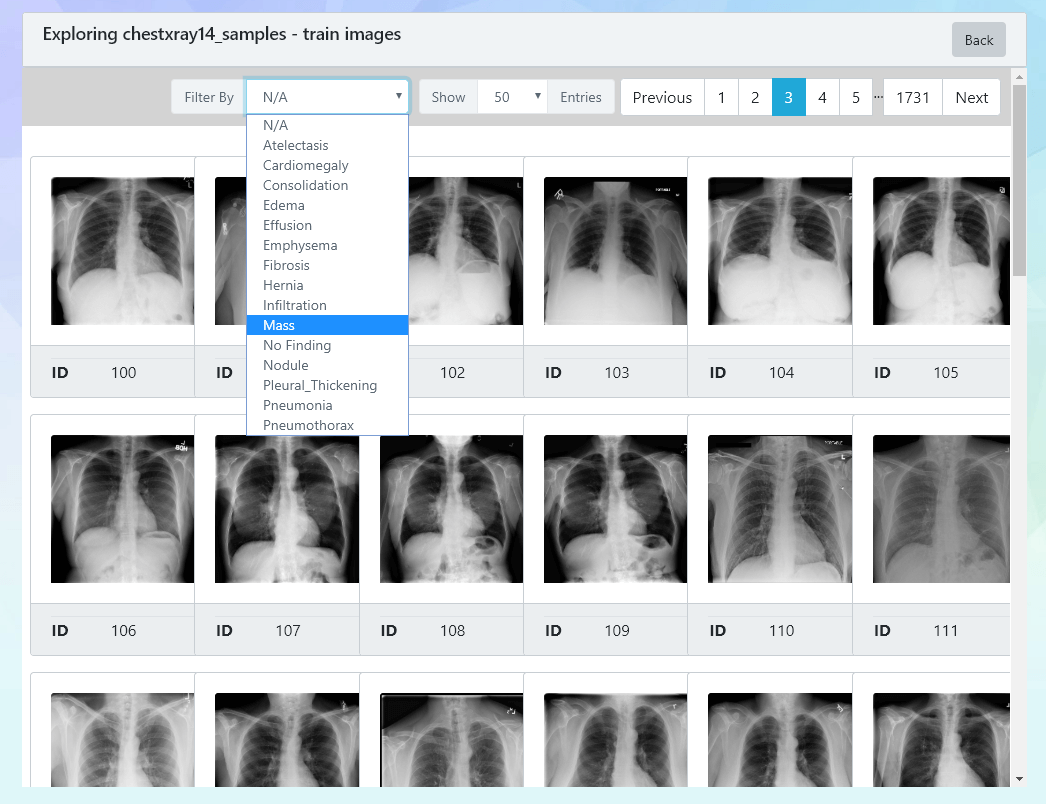Open chest X-ray thumbnail ID 105
This screenshot has height=804, width=1046.
pos(941,251)
